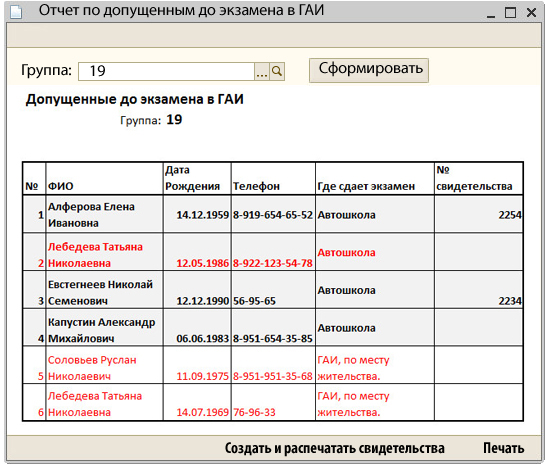Select the cell Евстегнеев Николай Семенович

(x=104, y=290)
